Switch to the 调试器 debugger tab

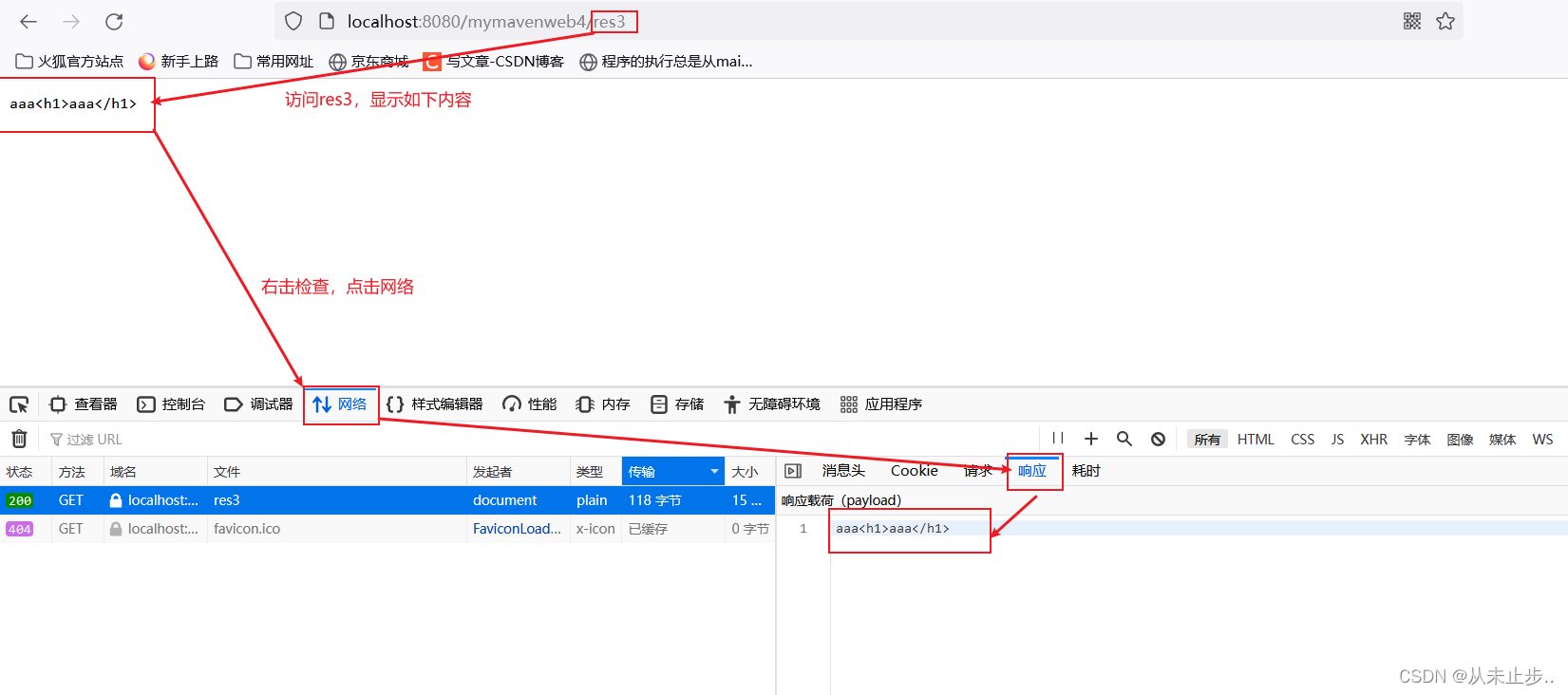point(258,404)
